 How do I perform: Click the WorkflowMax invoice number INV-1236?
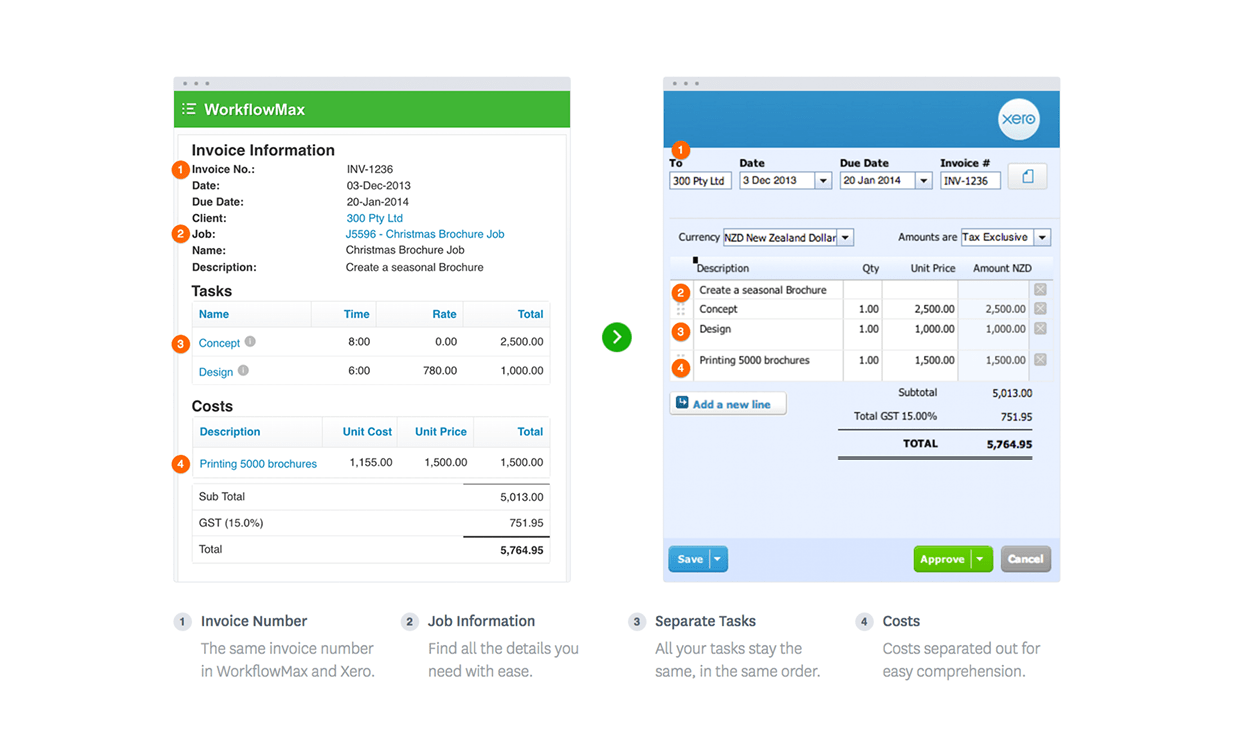(370, 169)
